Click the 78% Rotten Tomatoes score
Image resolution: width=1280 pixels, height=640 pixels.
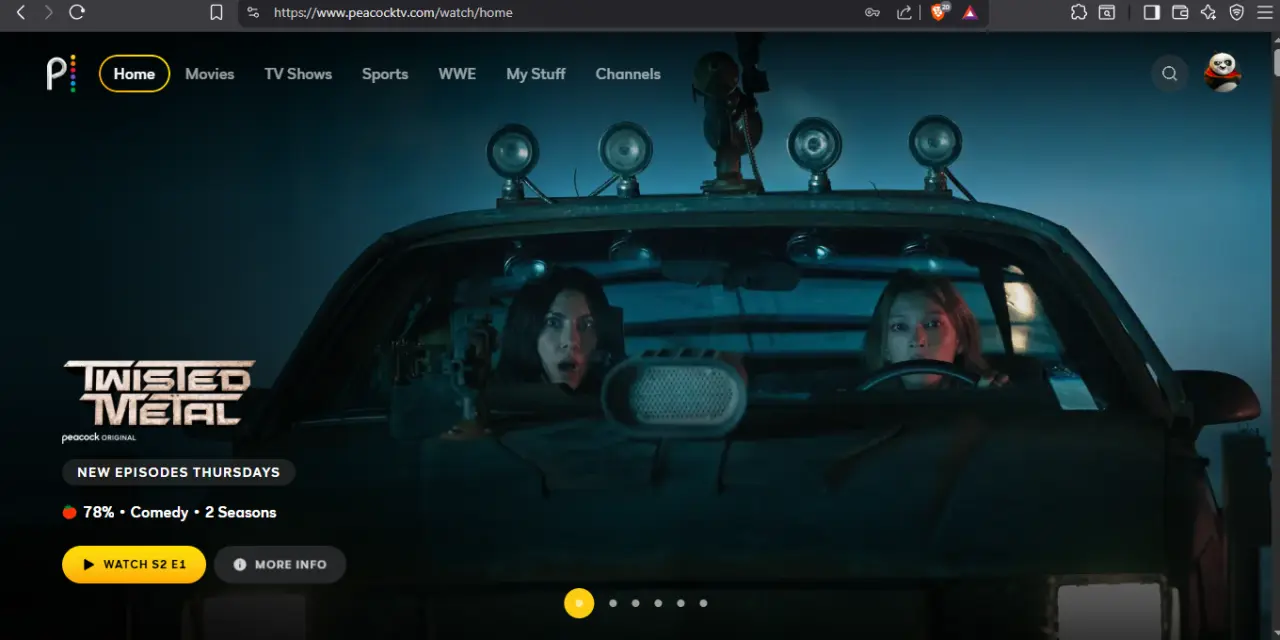click(88, 512)
